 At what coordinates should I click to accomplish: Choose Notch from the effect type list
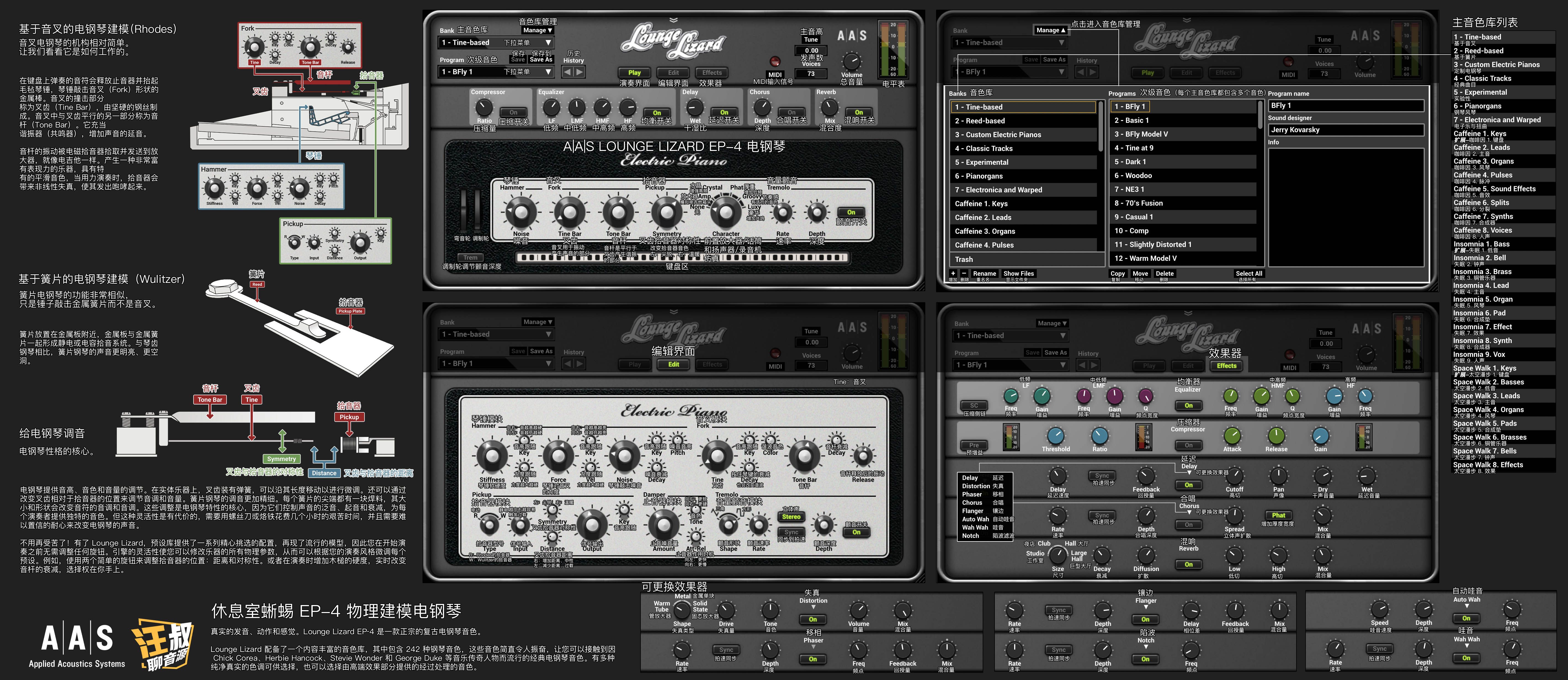[x=970, y=536]
